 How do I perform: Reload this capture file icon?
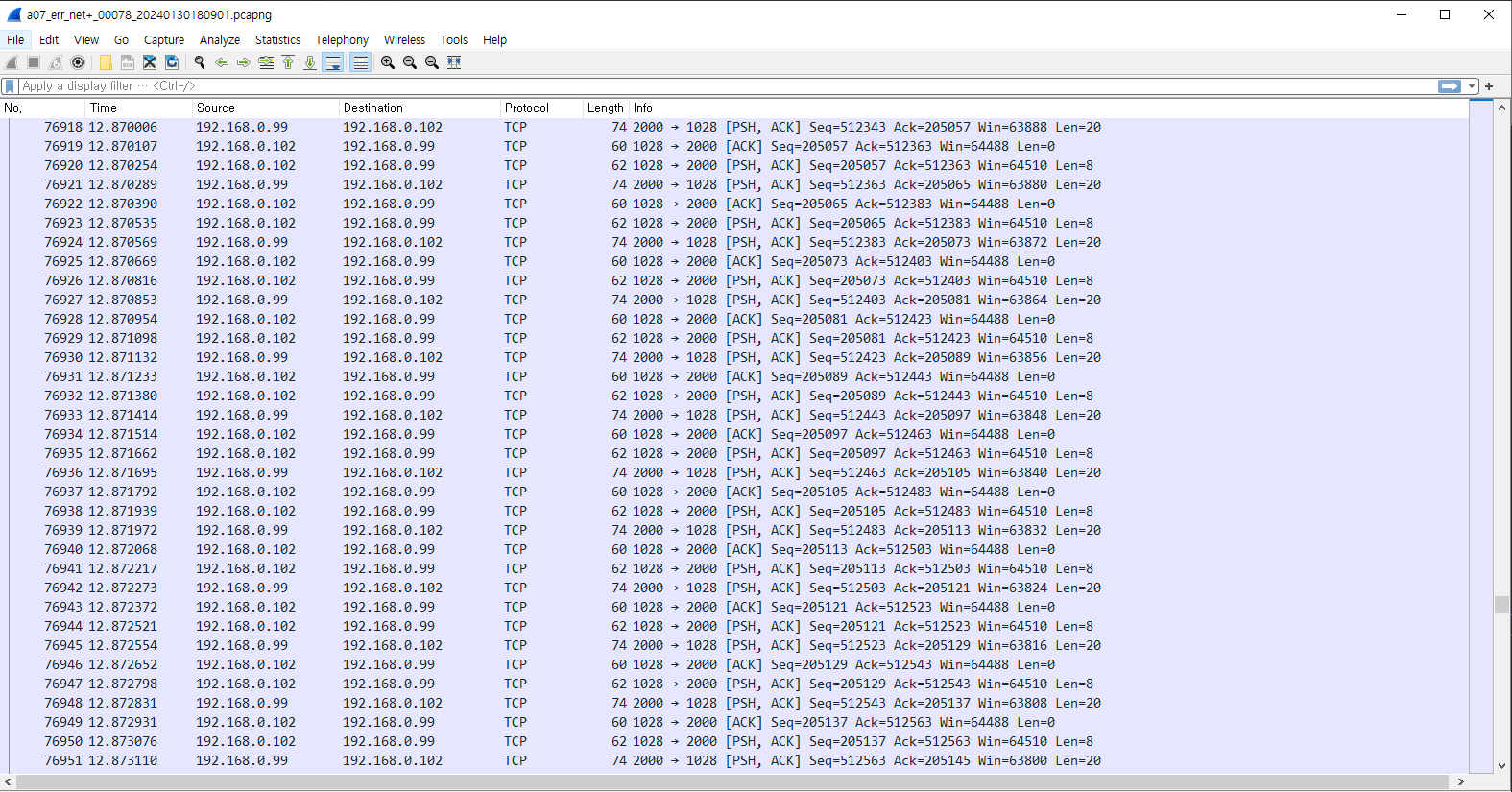(x=172, y=62)
